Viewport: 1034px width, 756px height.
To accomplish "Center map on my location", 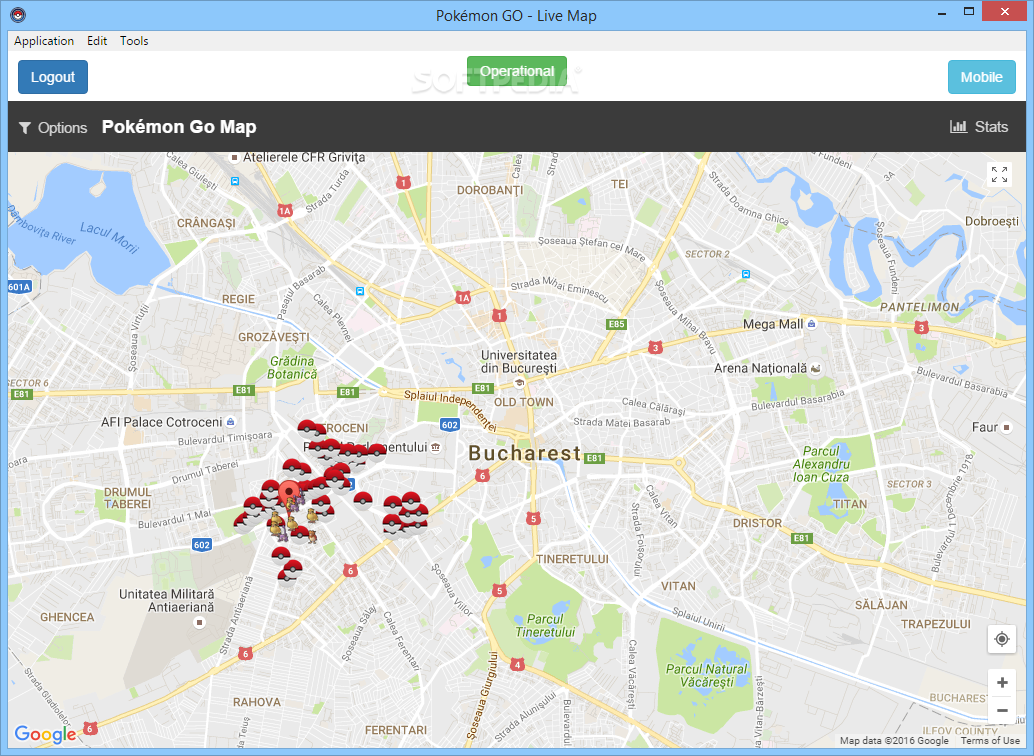I will (1002, 639).
